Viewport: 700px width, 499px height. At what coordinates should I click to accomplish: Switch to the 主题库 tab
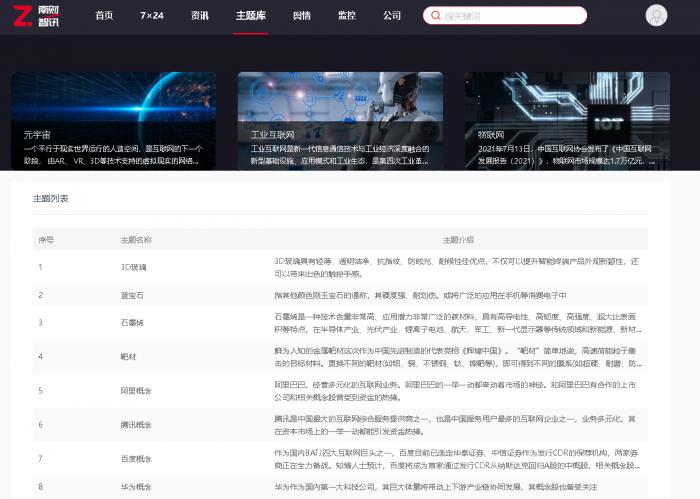pyautogui.click(x=250, y=16)
